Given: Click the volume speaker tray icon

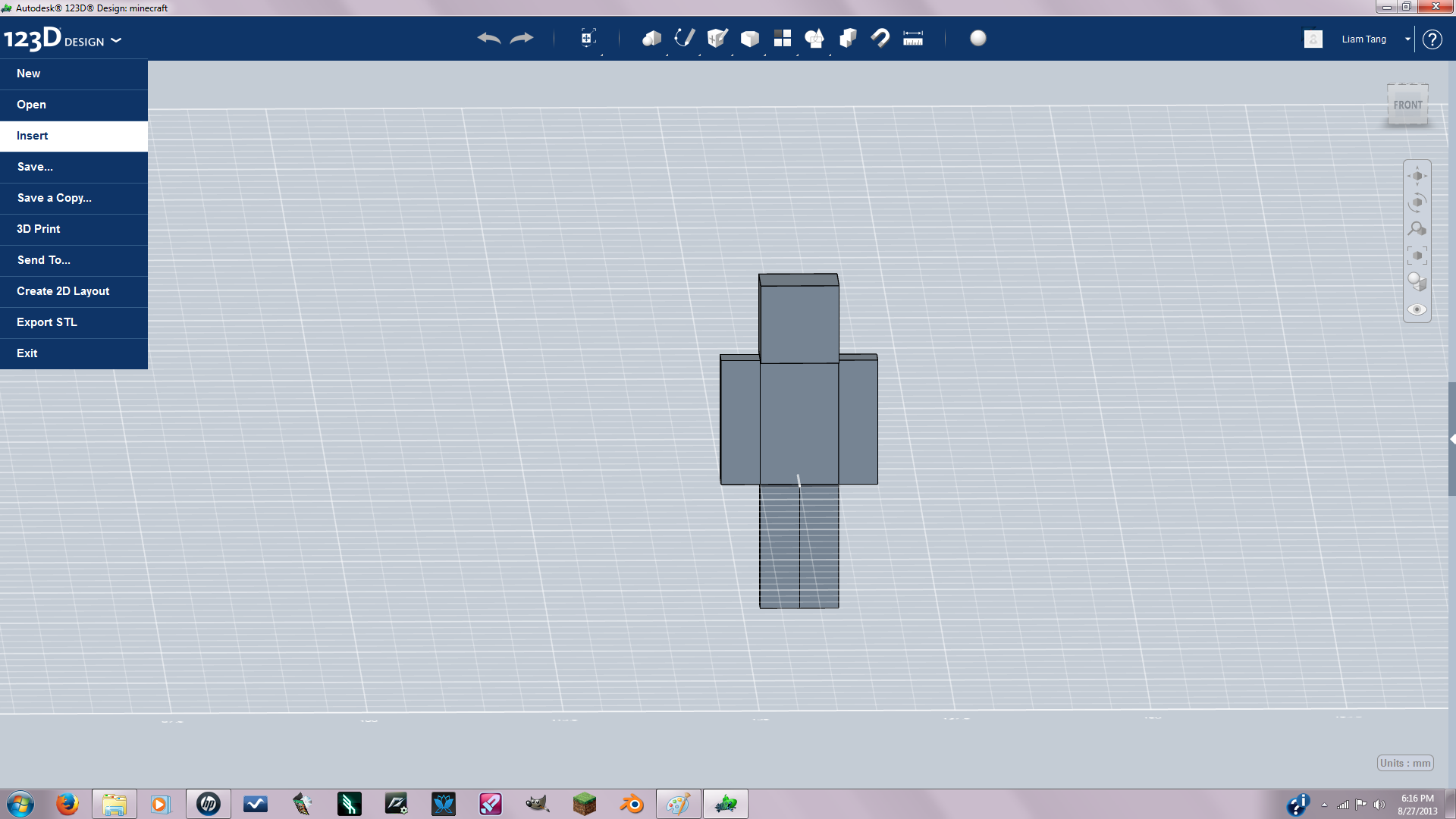Looking at the screenshot, I should click(x=1379, y=805).
